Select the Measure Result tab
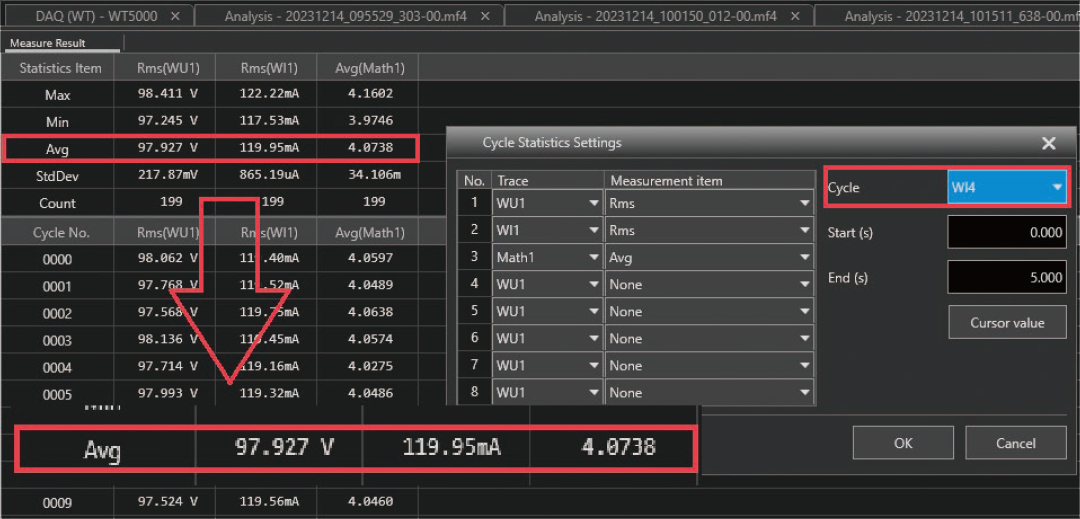Image resolution: width=1080 pixels, height=519 pixels. click(x=48, y=43)
